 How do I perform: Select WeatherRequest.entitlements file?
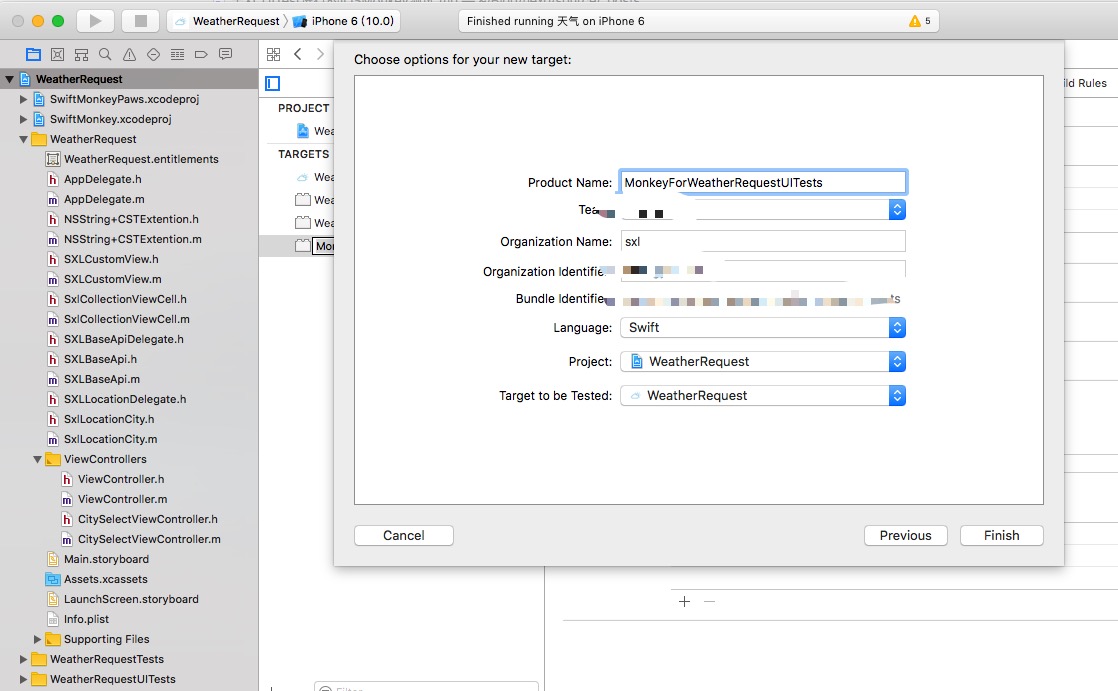(x=141, y=159)
